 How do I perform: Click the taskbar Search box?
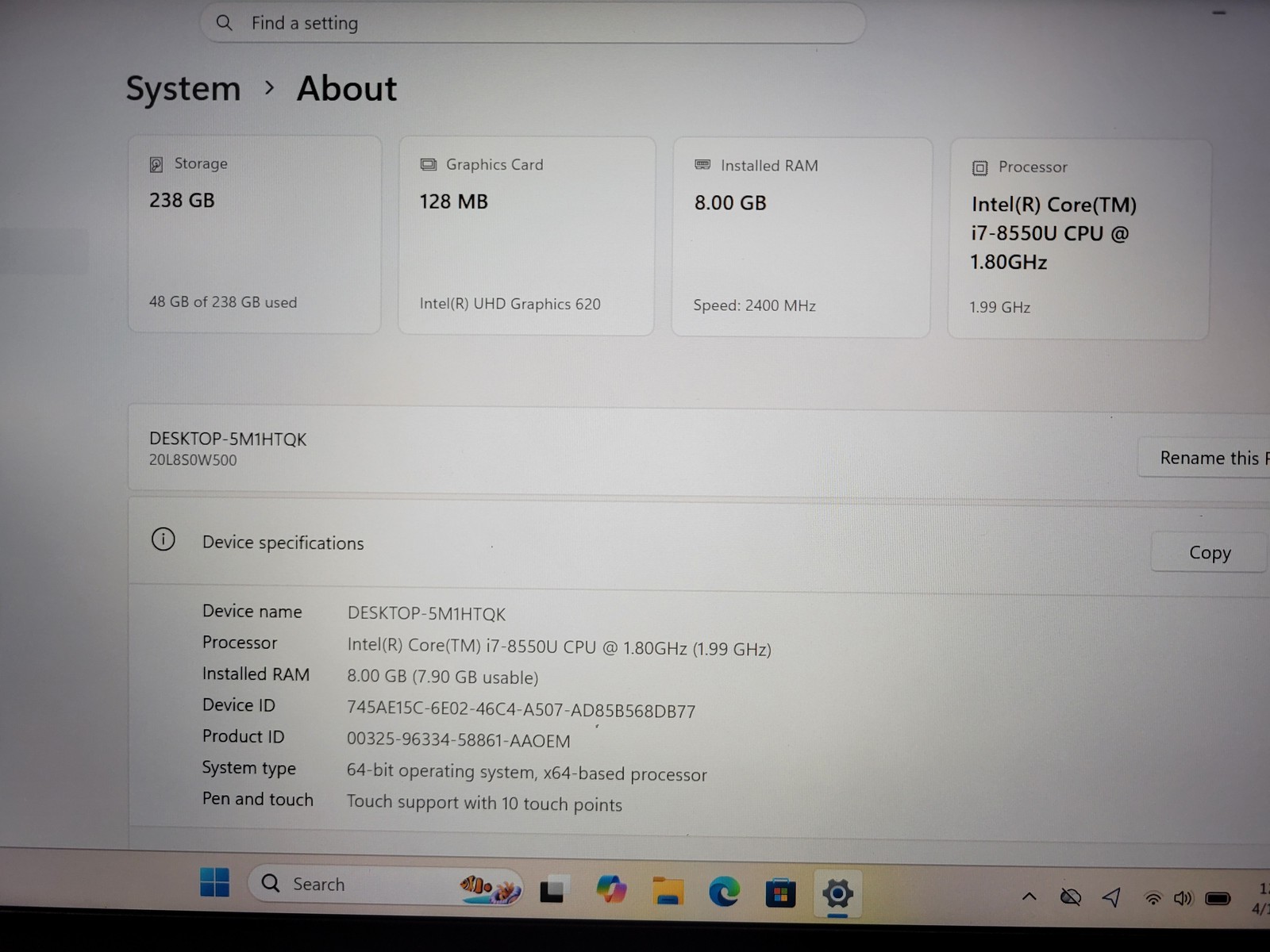[x=387, y=885]
